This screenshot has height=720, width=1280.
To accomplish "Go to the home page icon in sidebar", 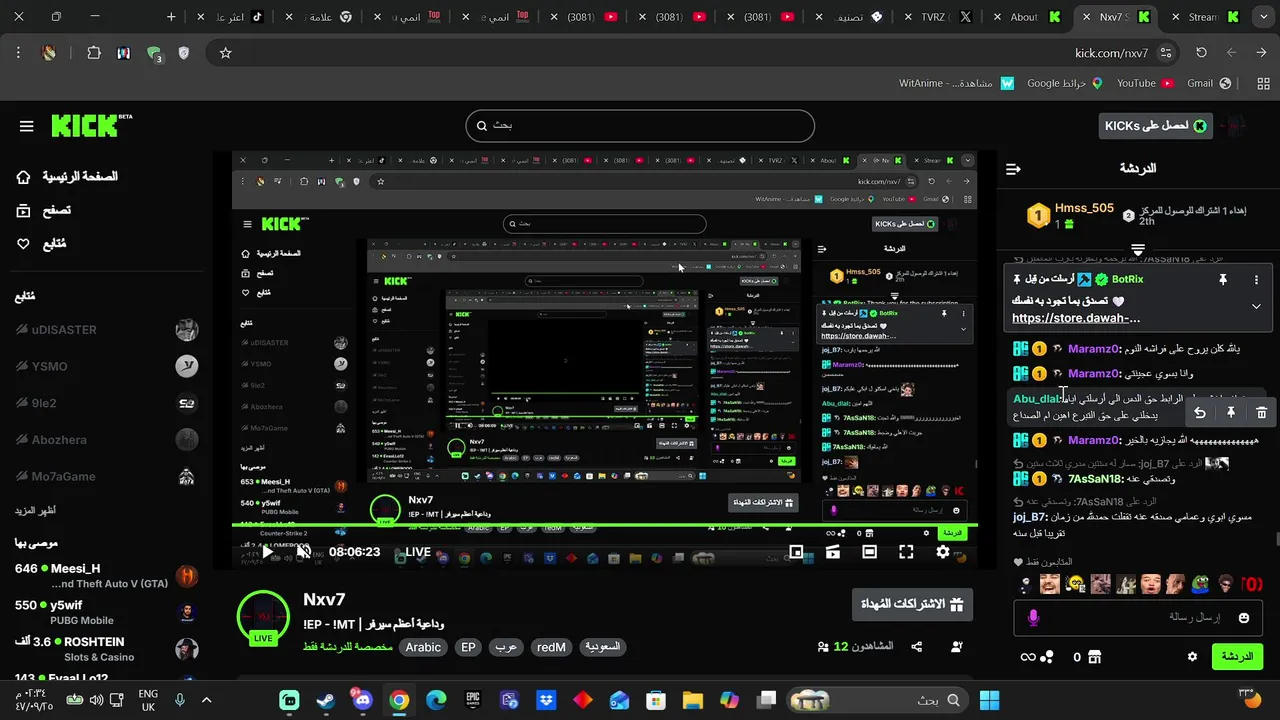I will pos(23,177).
